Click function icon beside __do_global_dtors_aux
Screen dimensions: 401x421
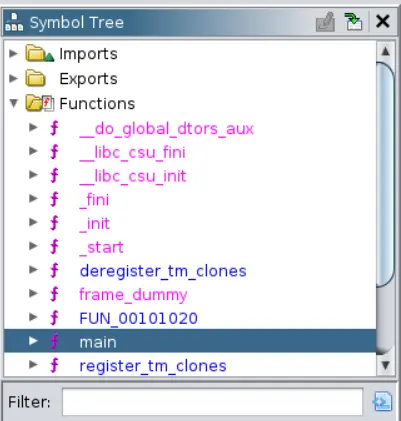click(x=54, y=128)
